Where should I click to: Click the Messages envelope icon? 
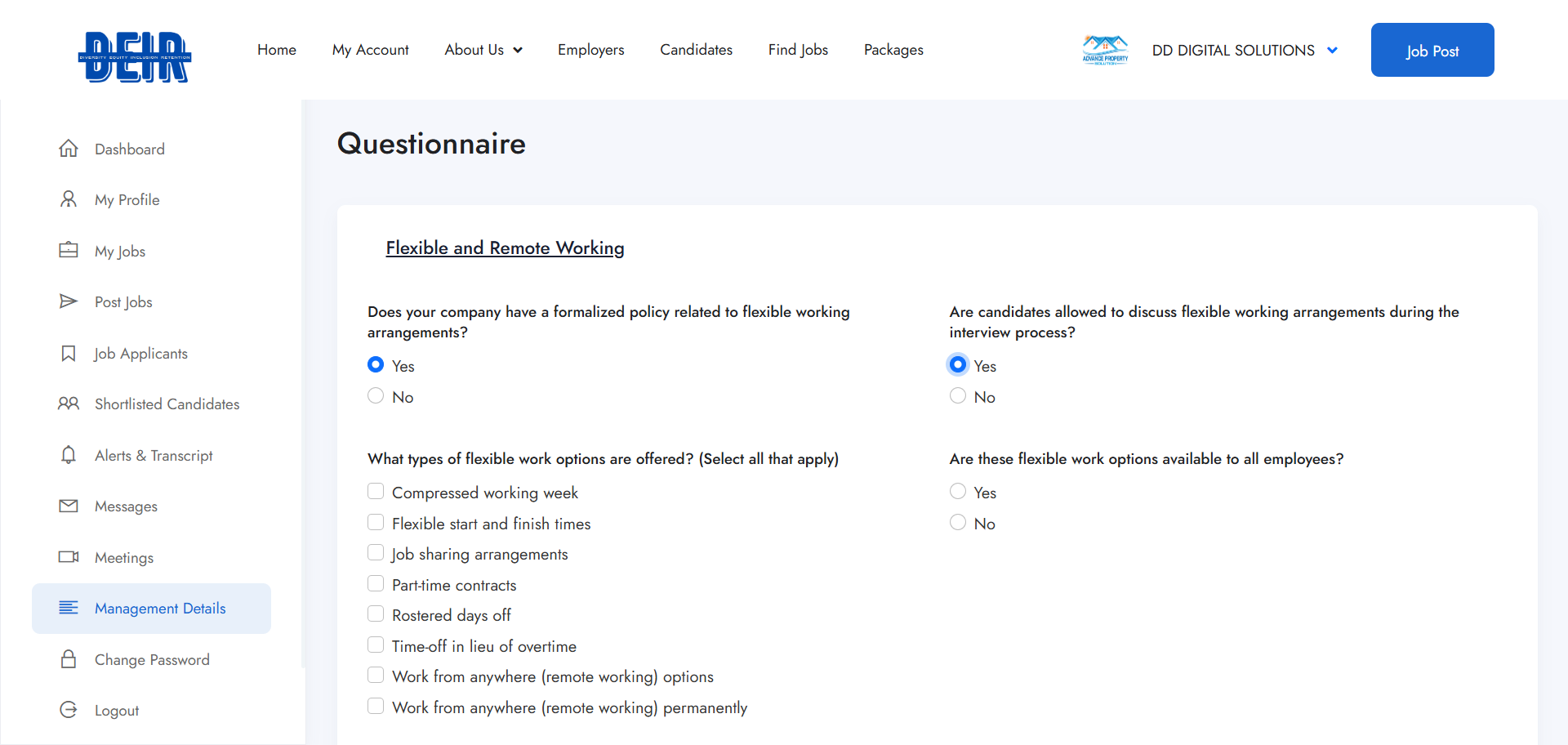69,506
